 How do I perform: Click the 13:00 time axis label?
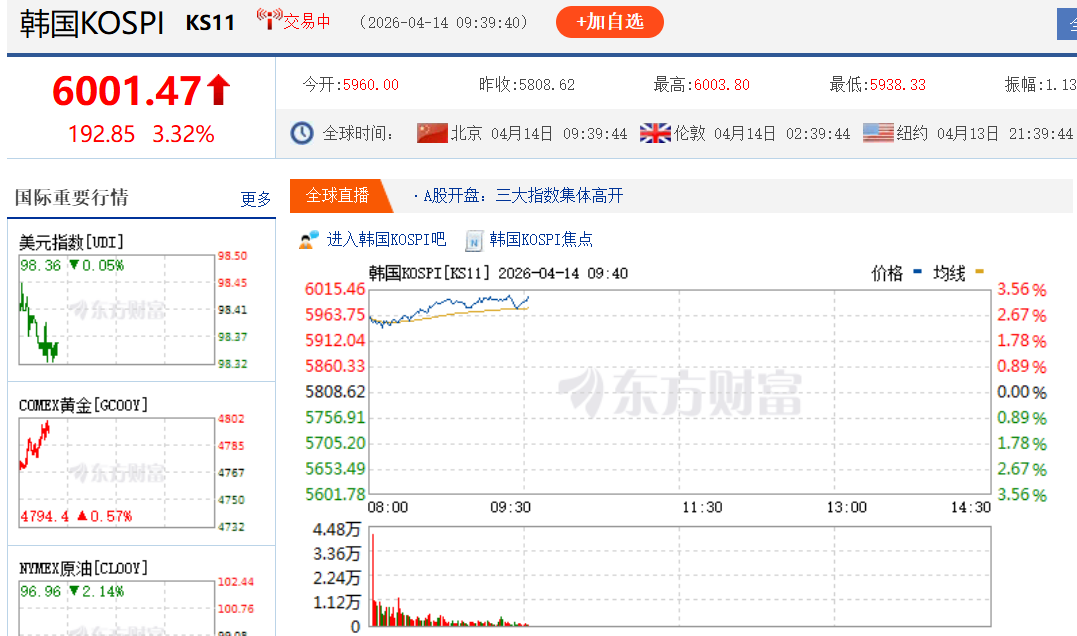(x=846, y=508)
